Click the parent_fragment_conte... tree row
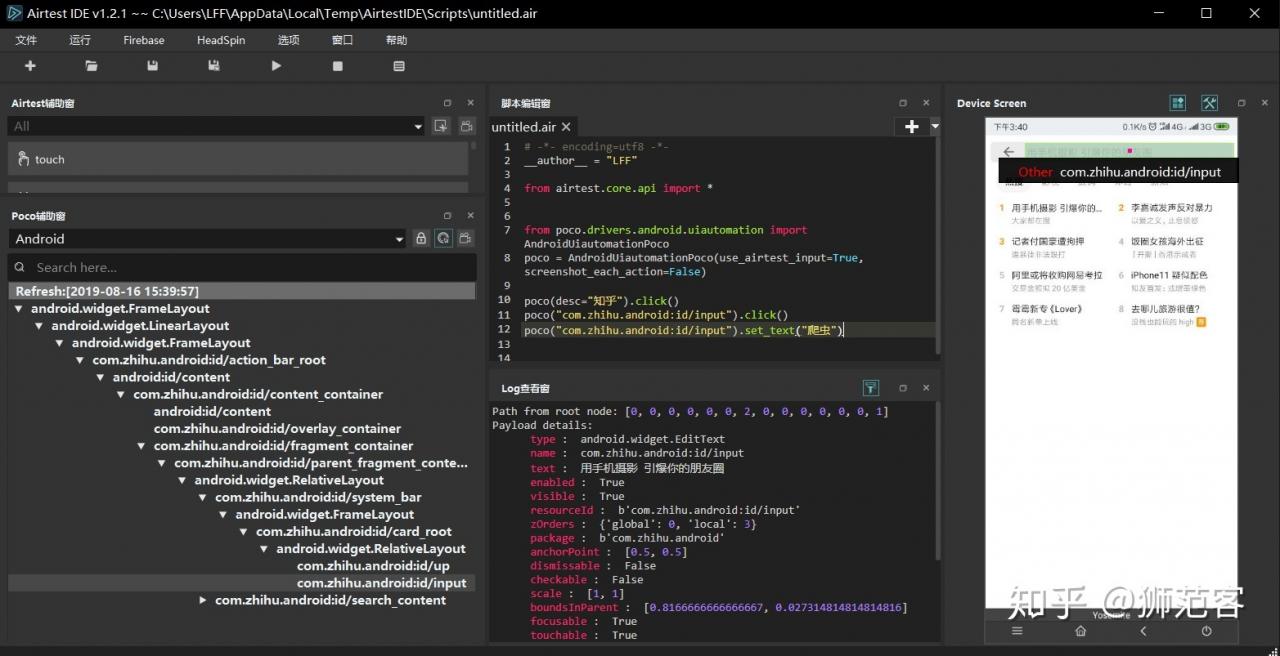1280x656 pixels. pos(321,463)
